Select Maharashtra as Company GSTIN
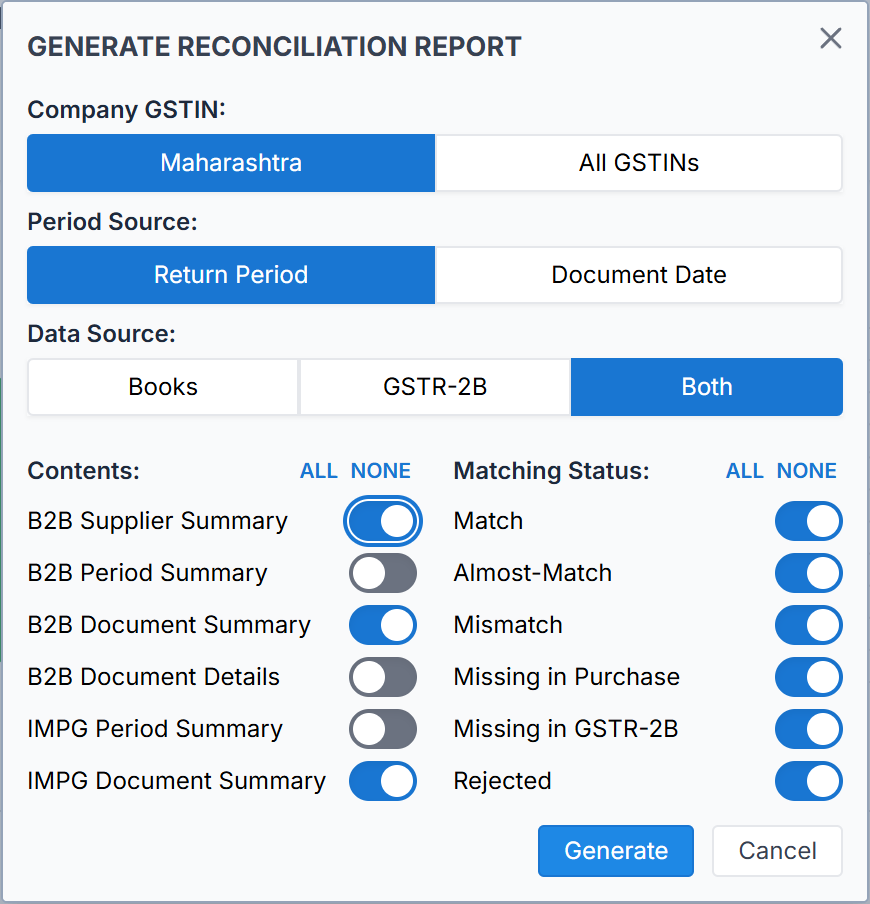The image size is (870, 904). [x=231, y=163]
